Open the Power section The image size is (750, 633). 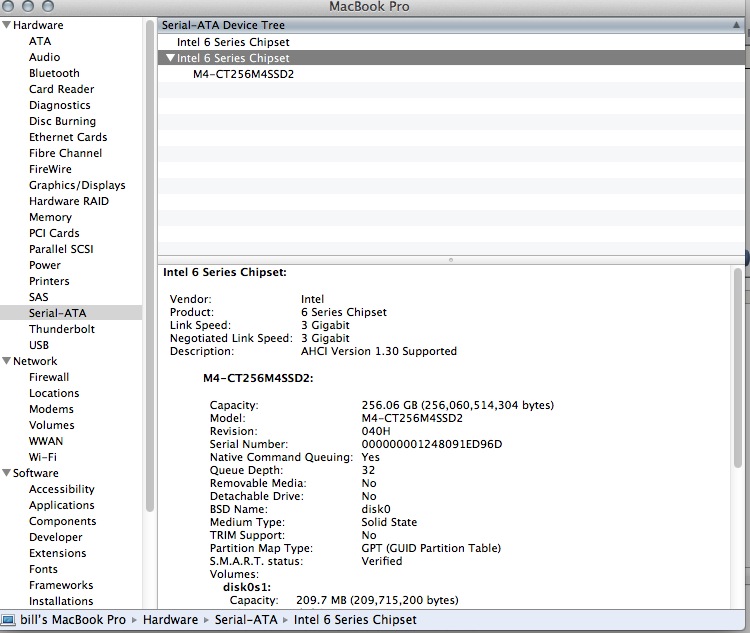click(x=44, y=265)
